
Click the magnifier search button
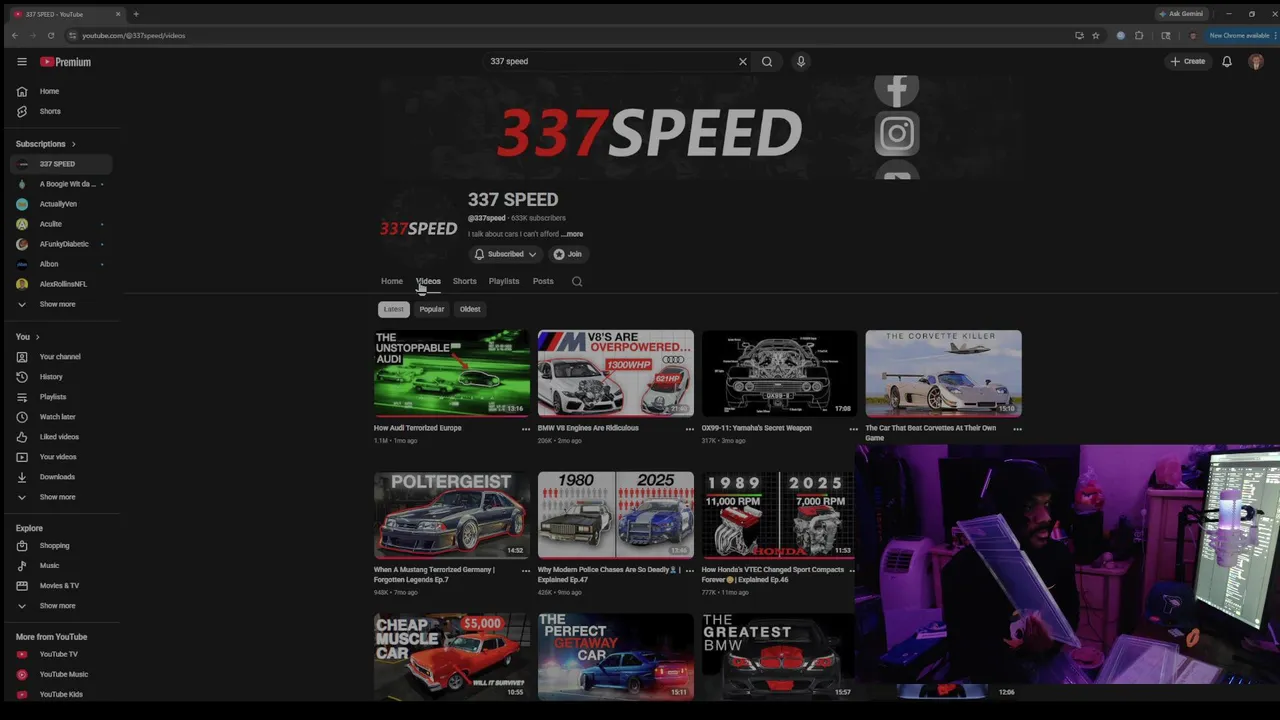(x=767, y=62)
